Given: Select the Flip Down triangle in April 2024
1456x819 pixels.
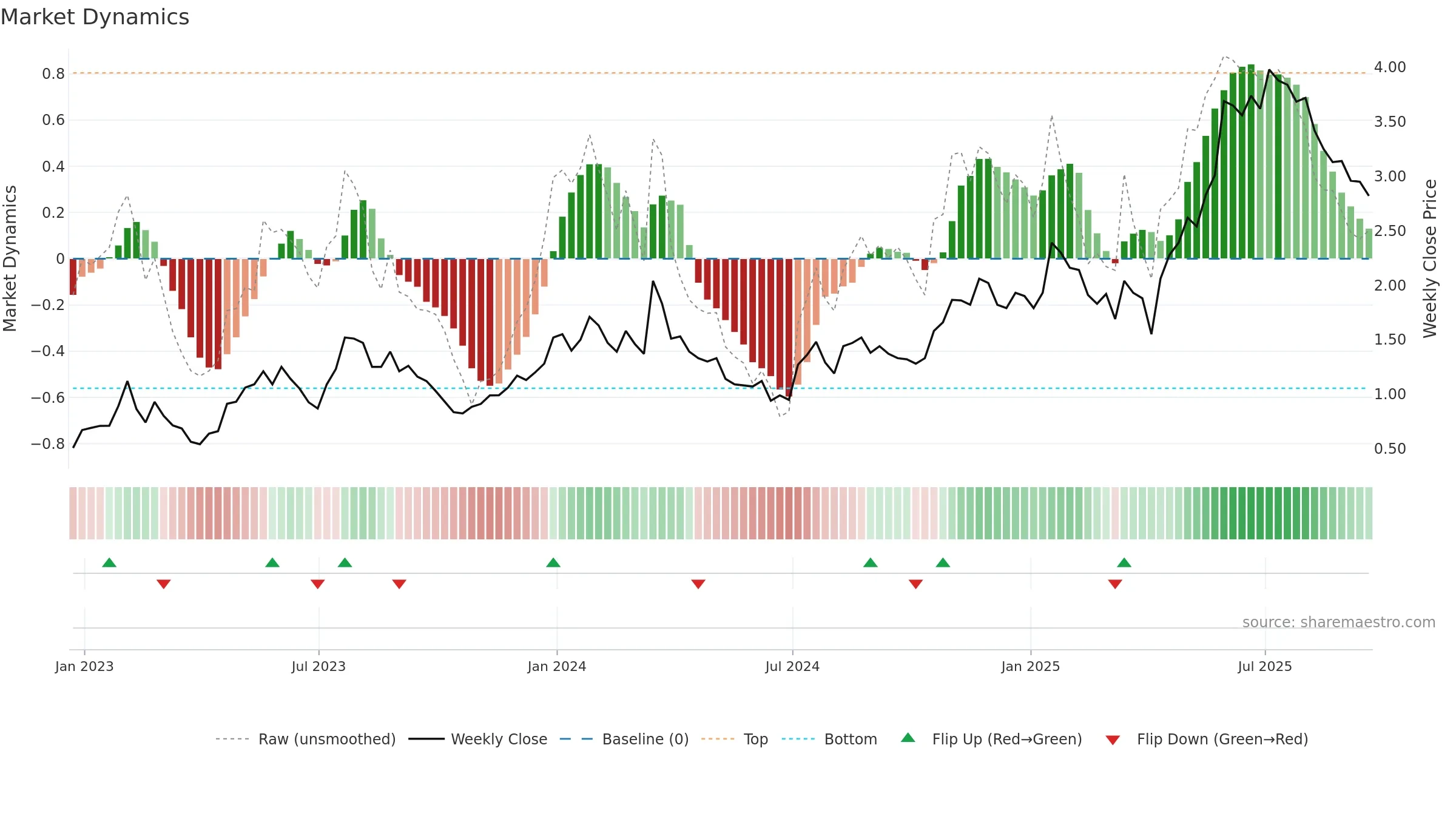Looking at the screenshot, I should [698, 584].
